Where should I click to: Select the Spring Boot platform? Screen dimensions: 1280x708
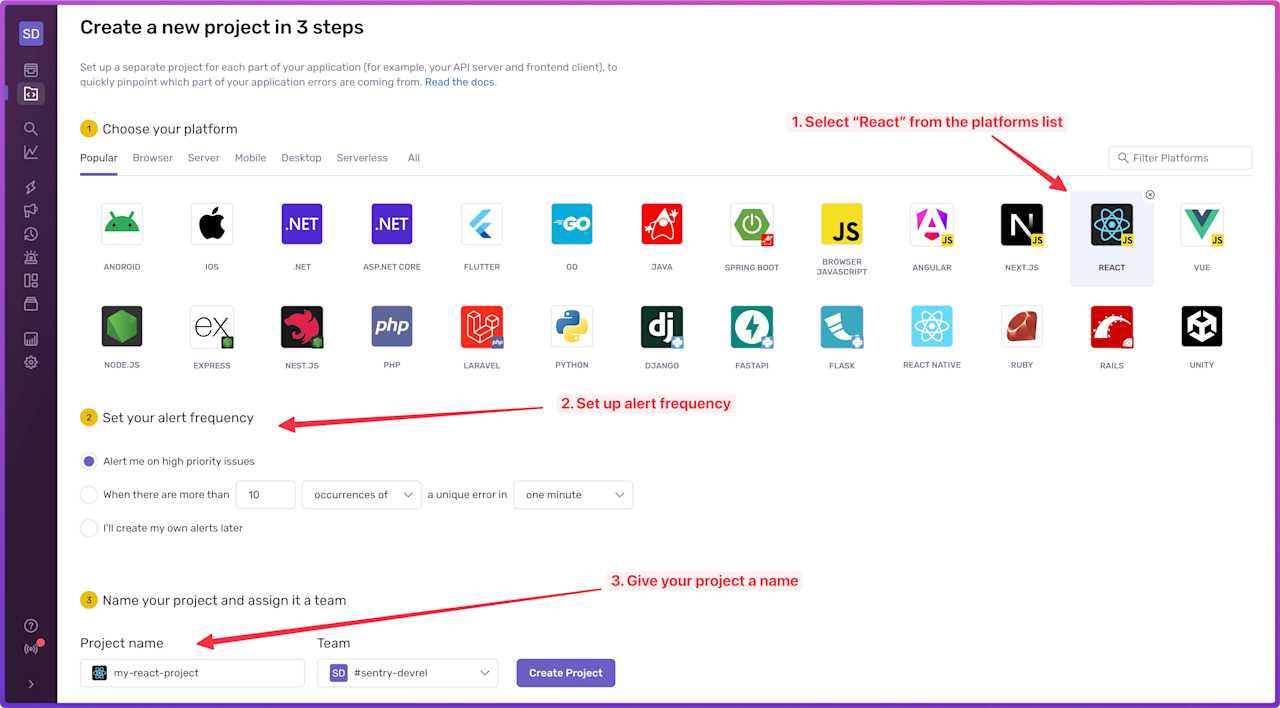click(x=752, y=224)
